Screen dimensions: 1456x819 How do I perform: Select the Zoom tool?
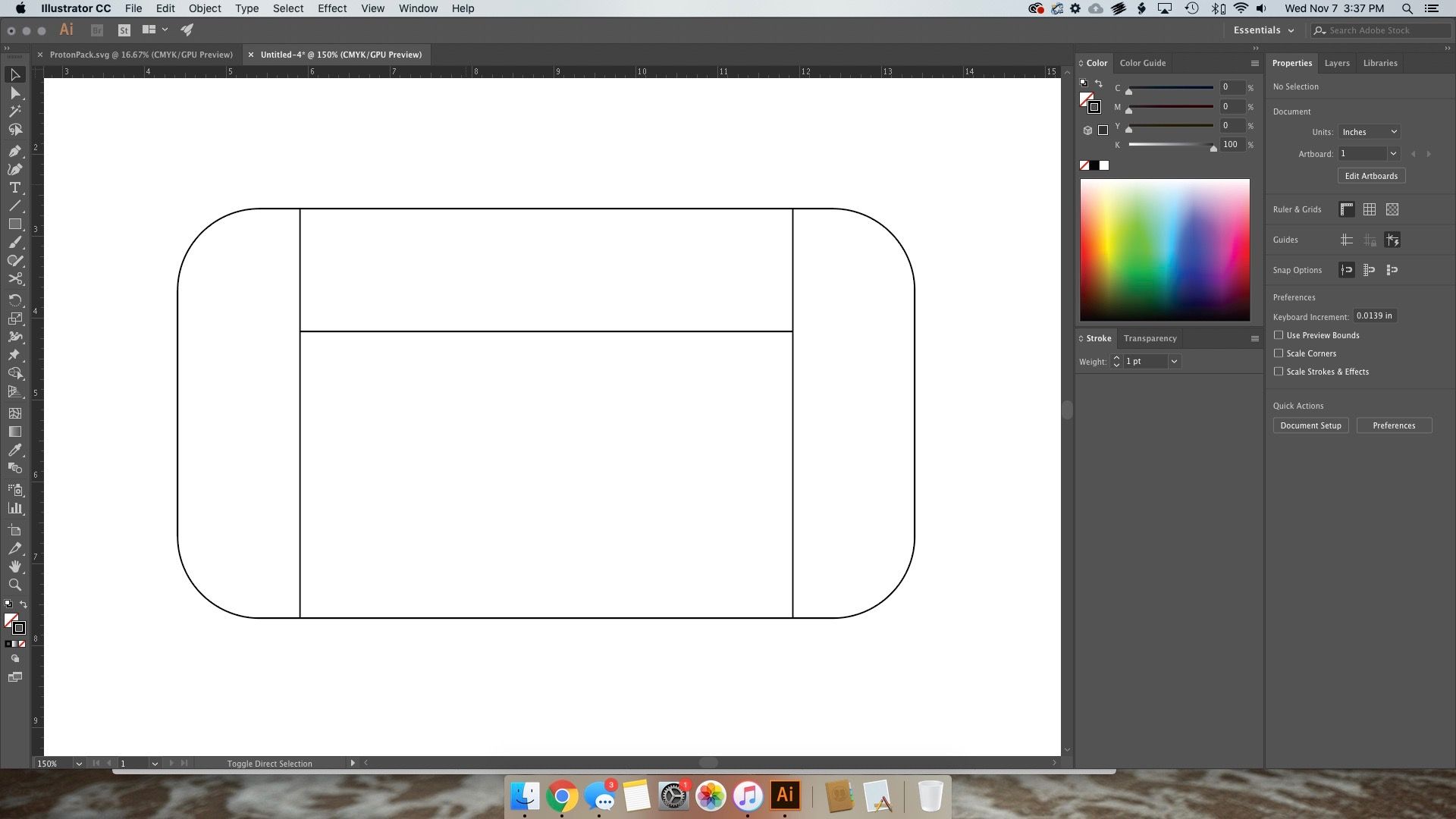[x=15, y=585]
